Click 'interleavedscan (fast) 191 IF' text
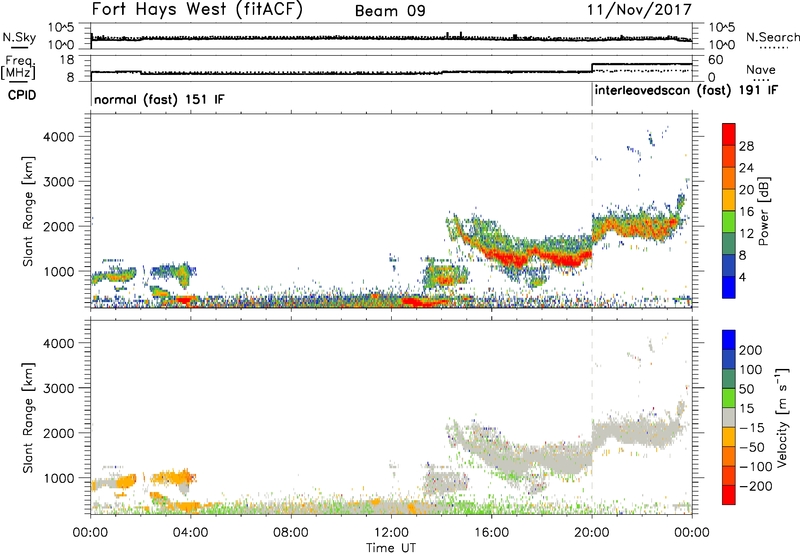Screen dimensions: 800x554 [687, 90]
